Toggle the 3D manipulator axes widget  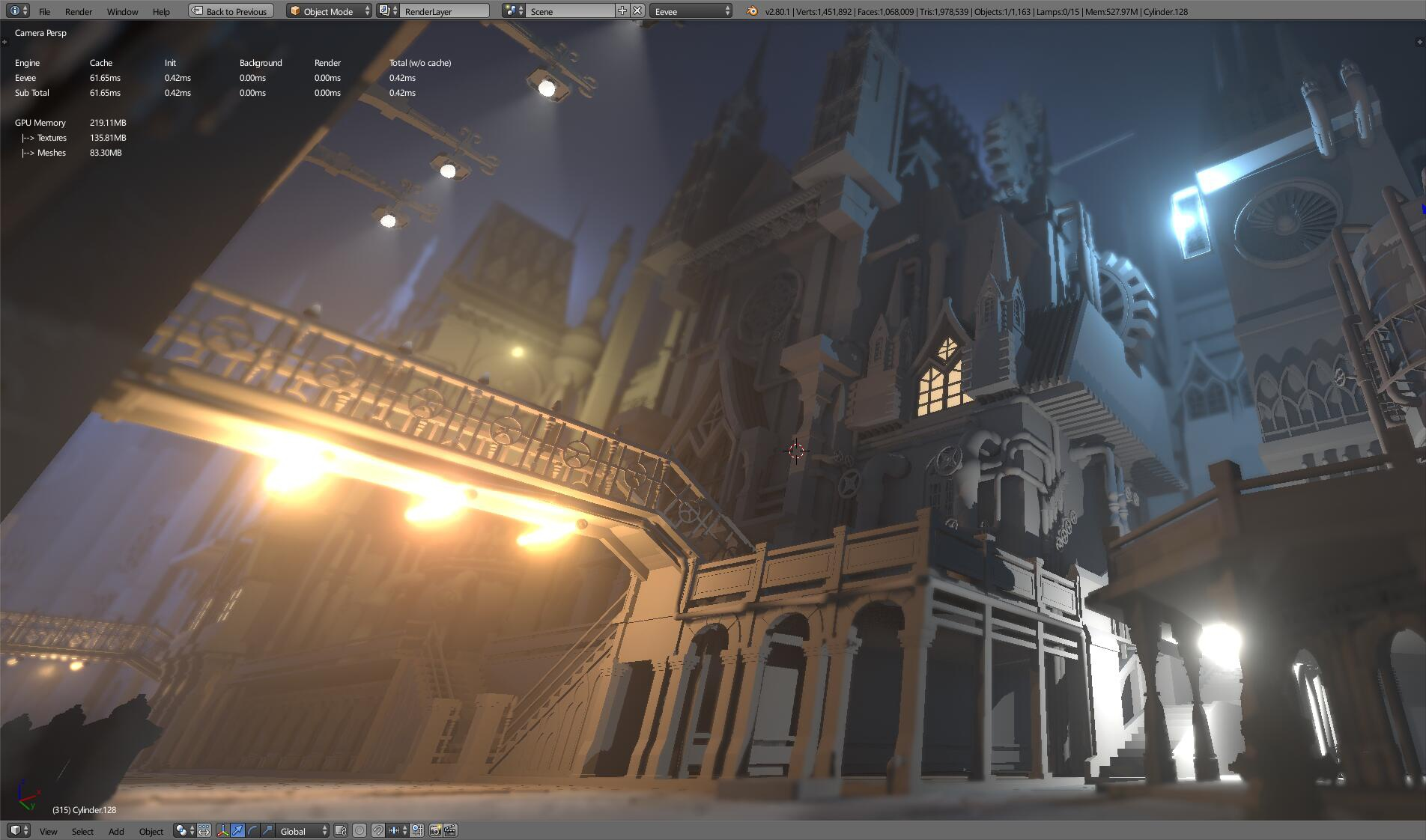223,830
